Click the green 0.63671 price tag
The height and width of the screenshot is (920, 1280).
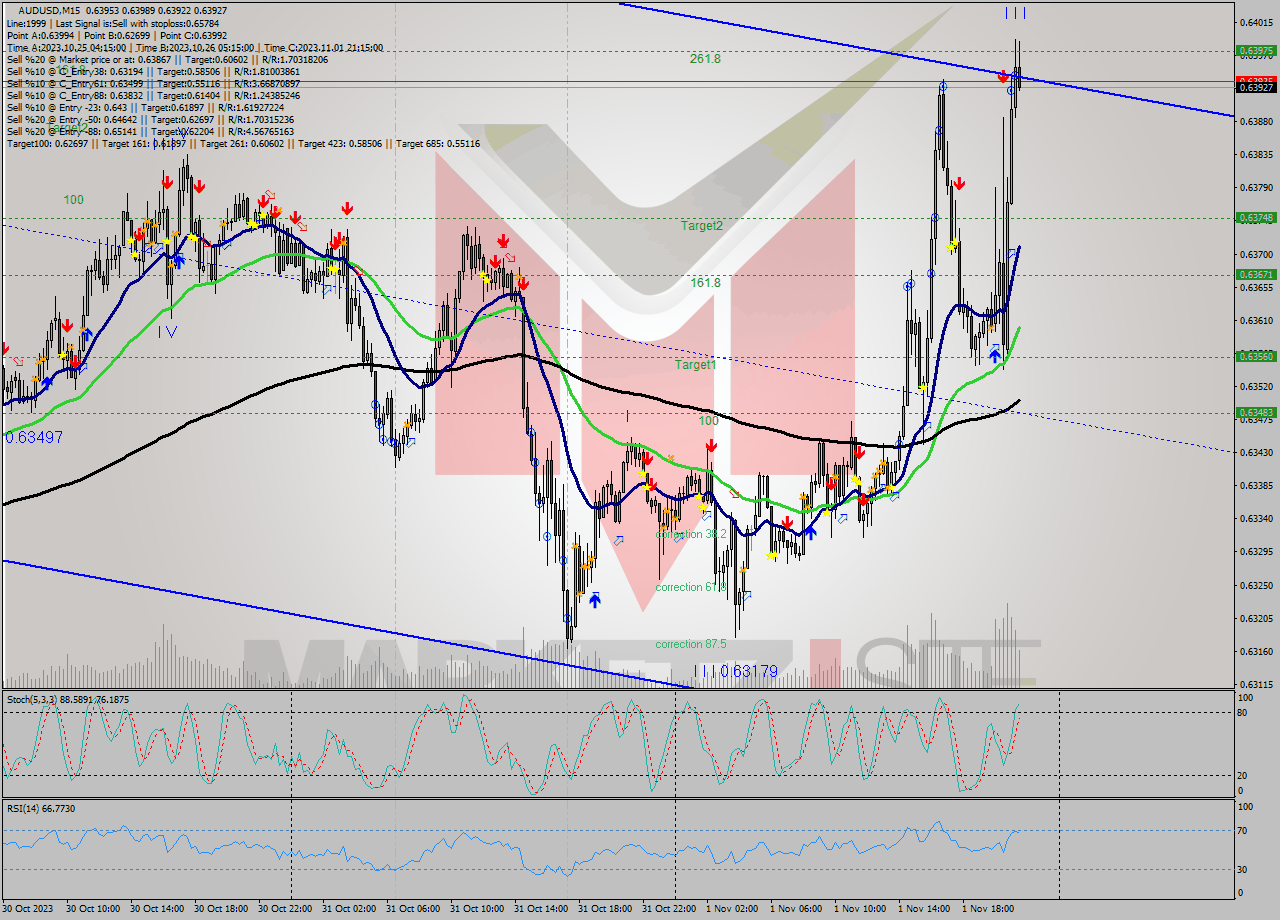coord(1256,274)
